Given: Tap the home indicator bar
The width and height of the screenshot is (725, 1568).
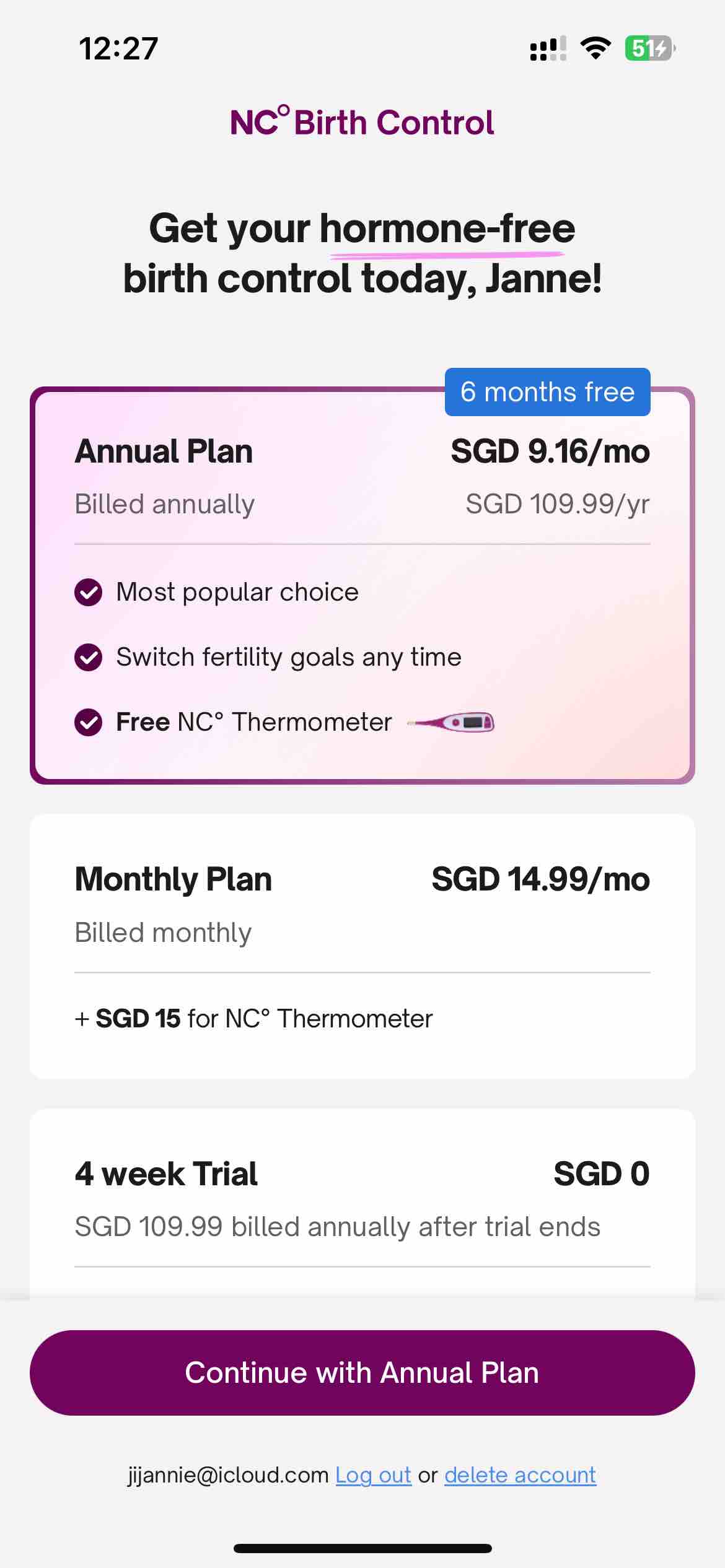Looking at the screenshot, I should [362, 1548].
